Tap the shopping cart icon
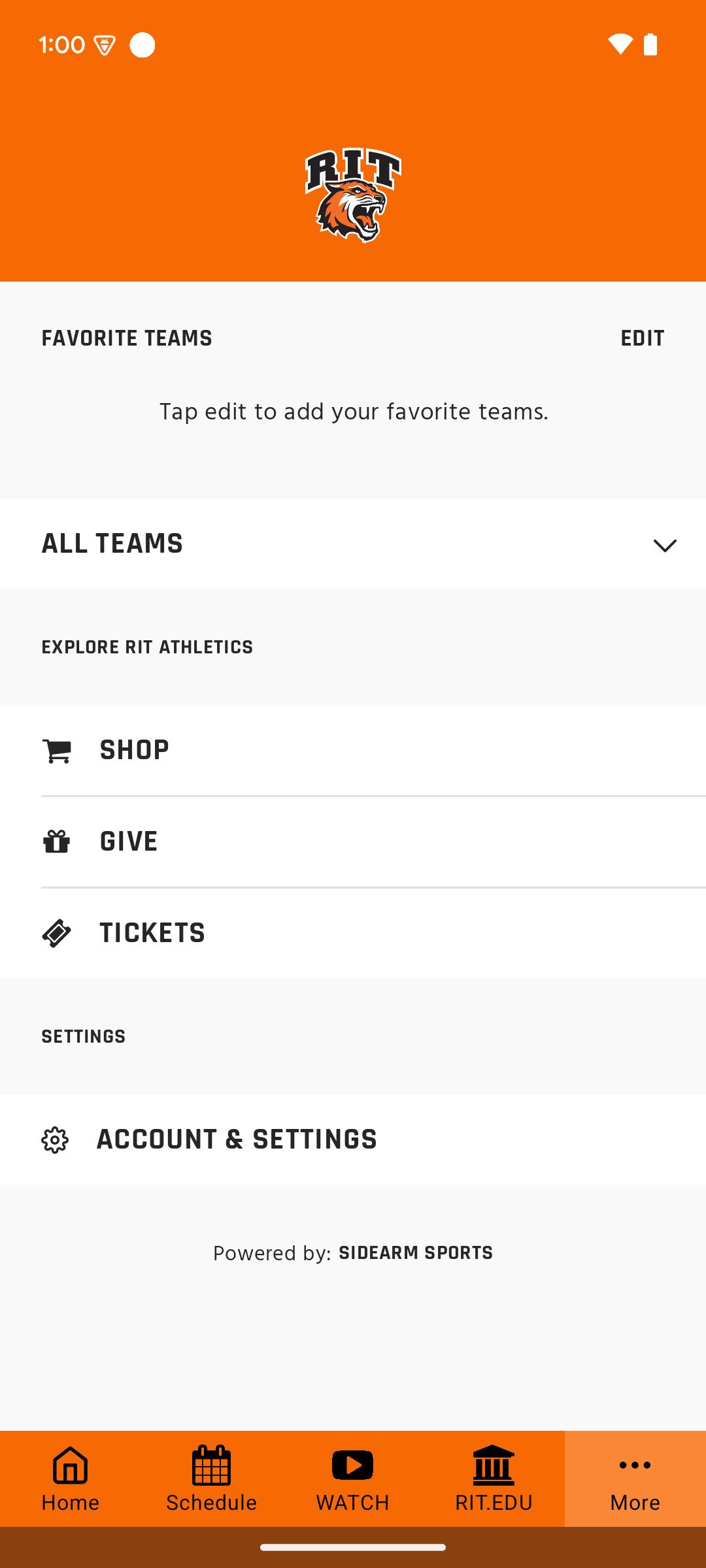Viewport: 706px width, 1568px height. 56,751
